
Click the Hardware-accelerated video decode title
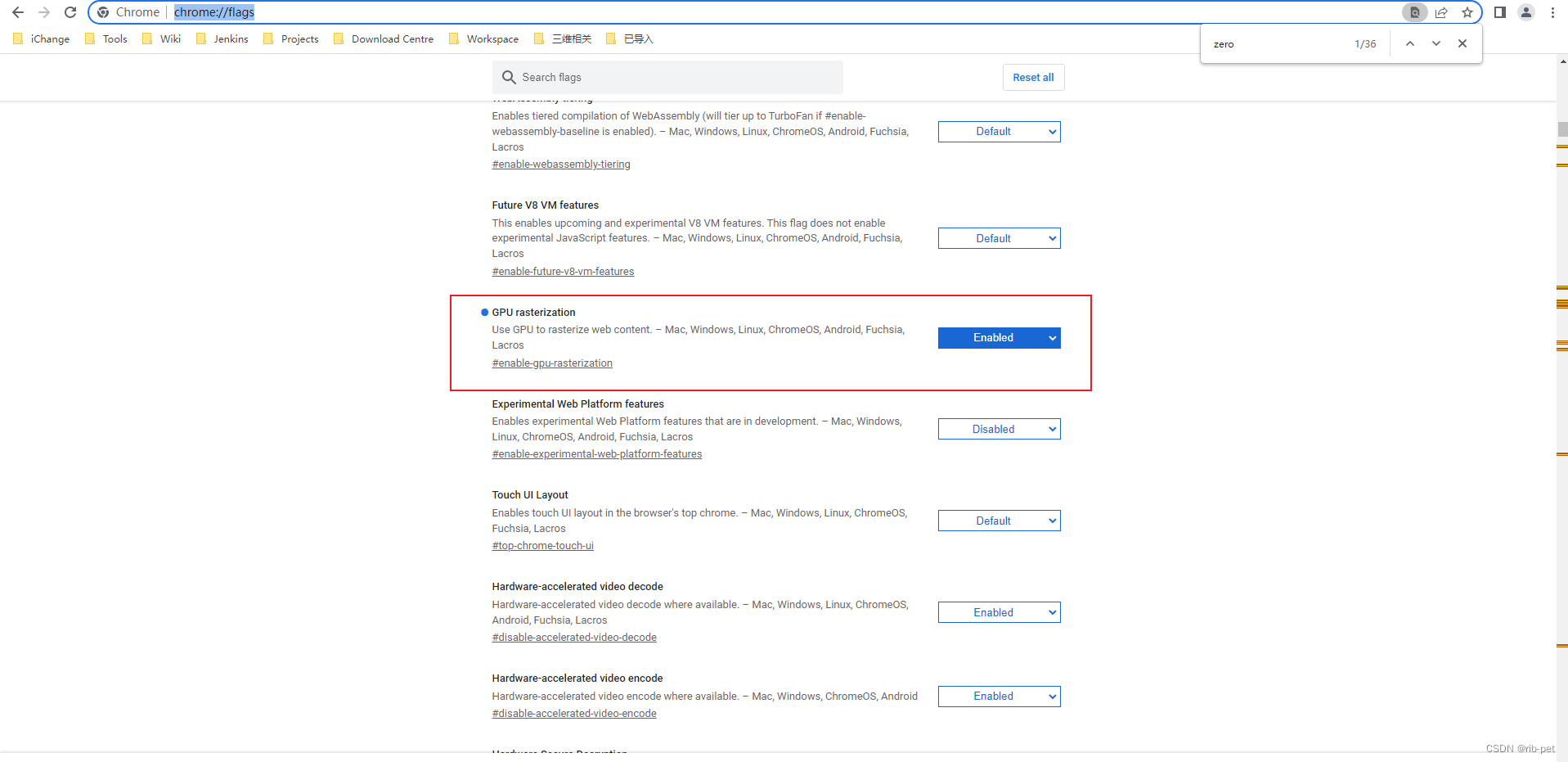click(577, 586)
